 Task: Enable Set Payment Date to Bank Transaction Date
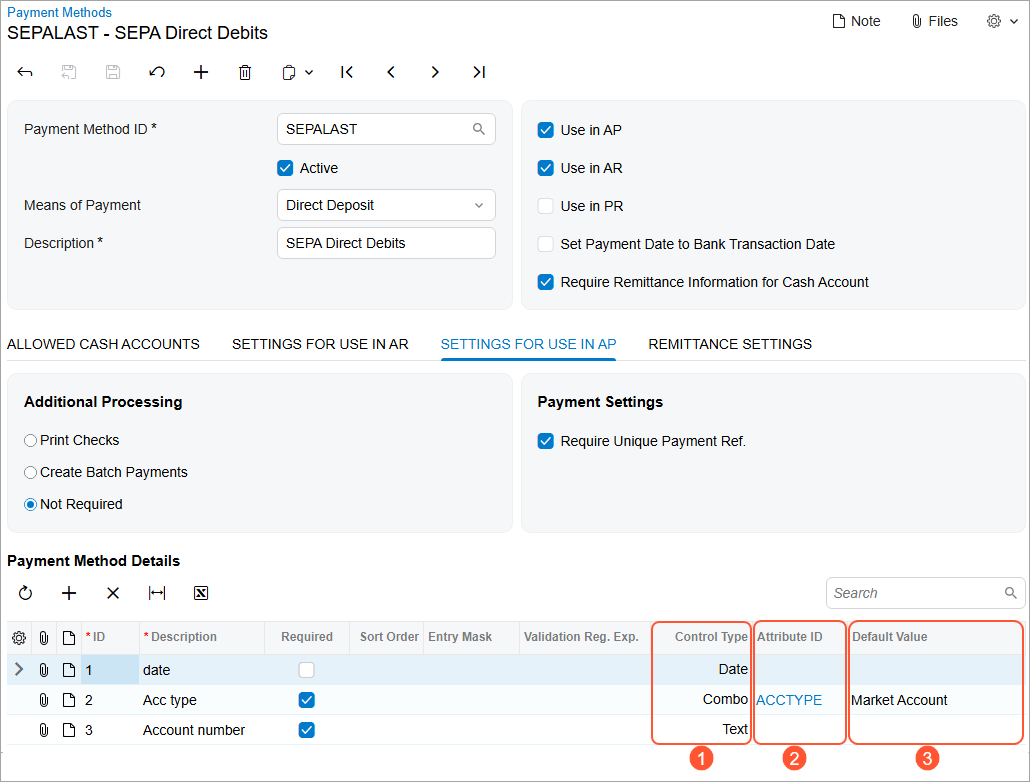tap(546, 244)
